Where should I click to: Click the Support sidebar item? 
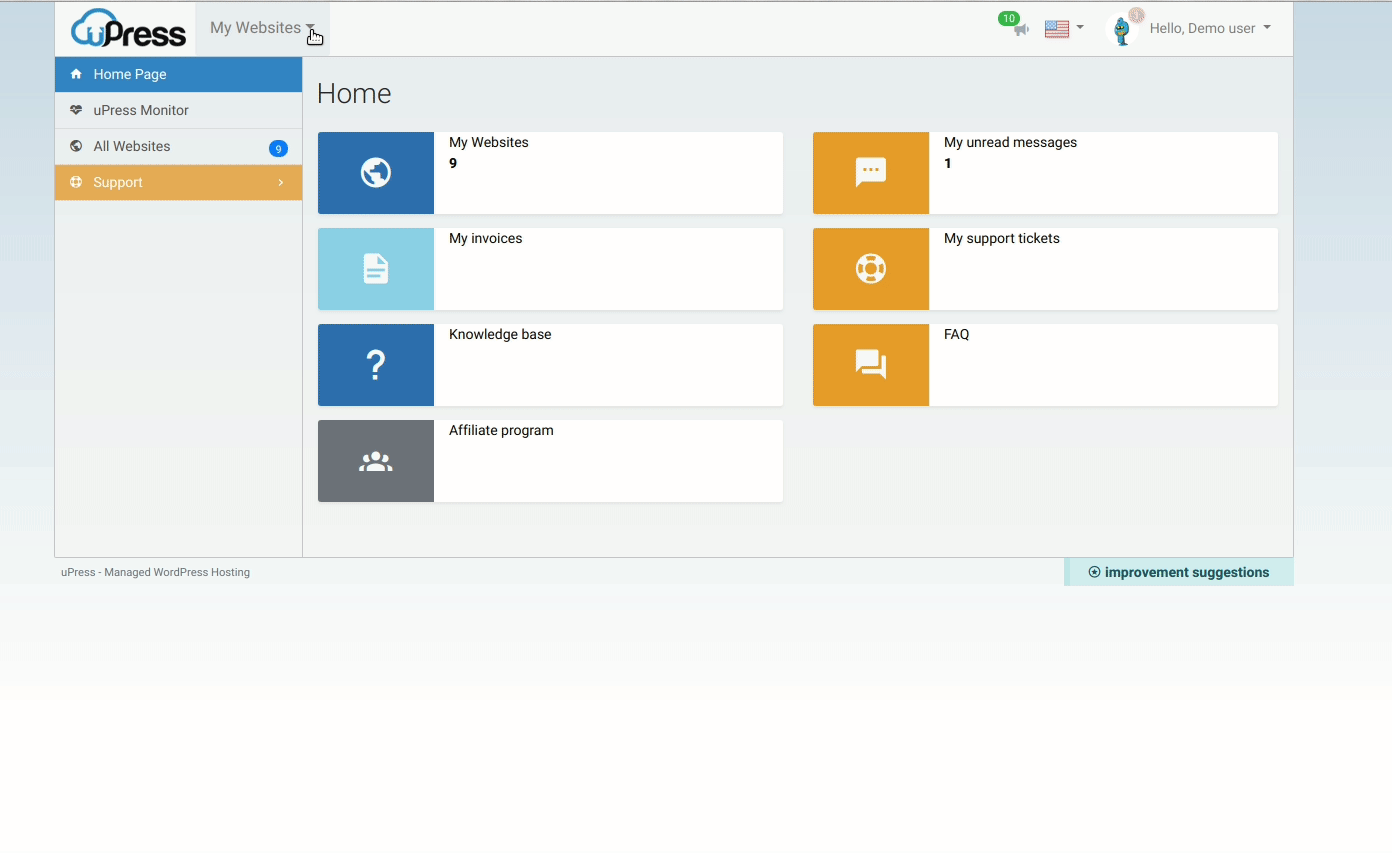(x=178, y=182)
